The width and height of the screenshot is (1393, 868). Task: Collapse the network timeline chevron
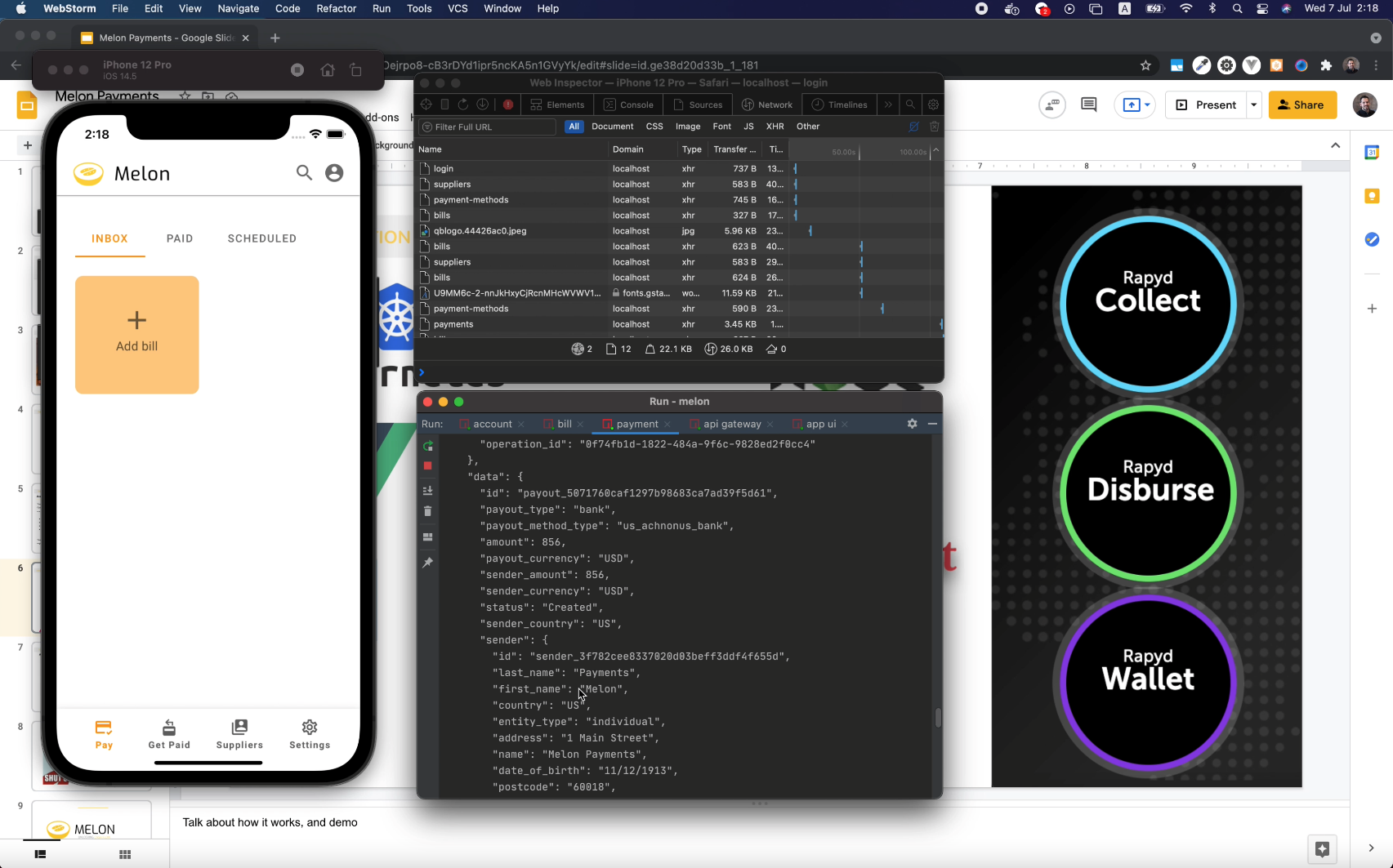(936, 150)
